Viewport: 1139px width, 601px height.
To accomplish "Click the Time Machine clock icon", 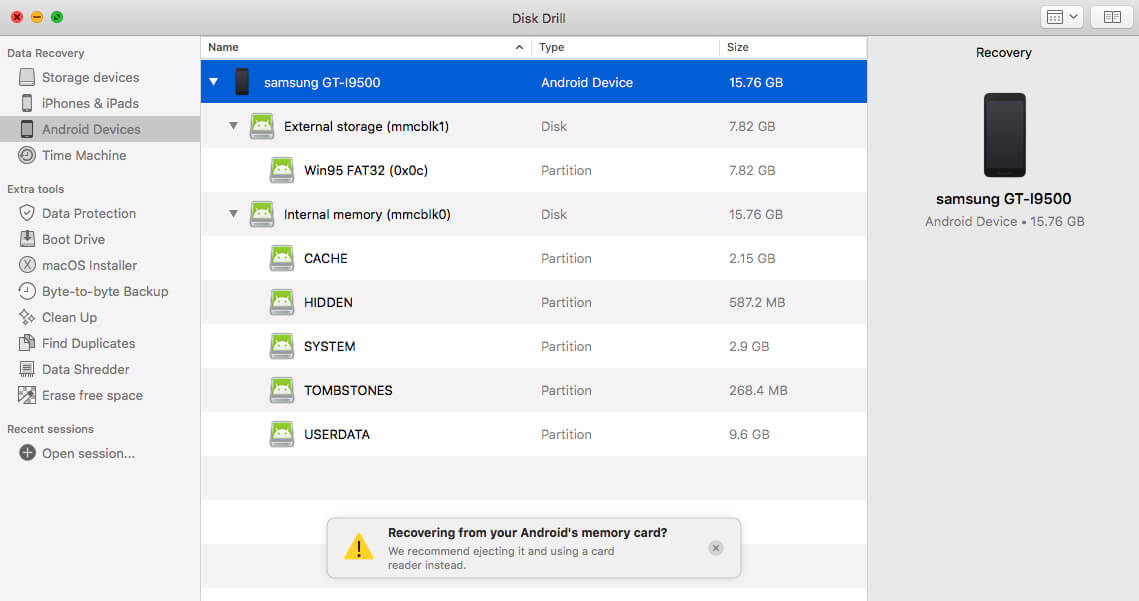I will click(27, 155).
